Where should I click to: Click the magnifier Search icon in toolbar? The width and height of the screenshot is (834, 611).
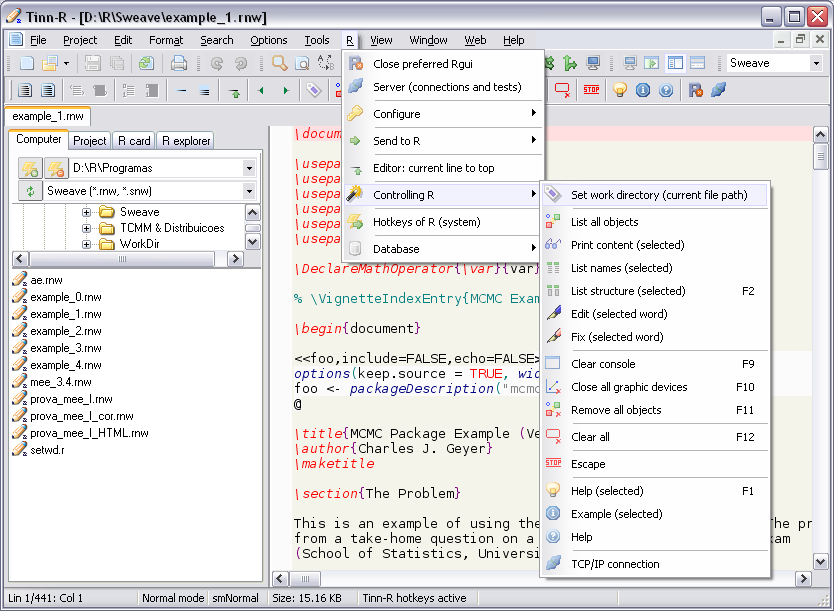279,63
